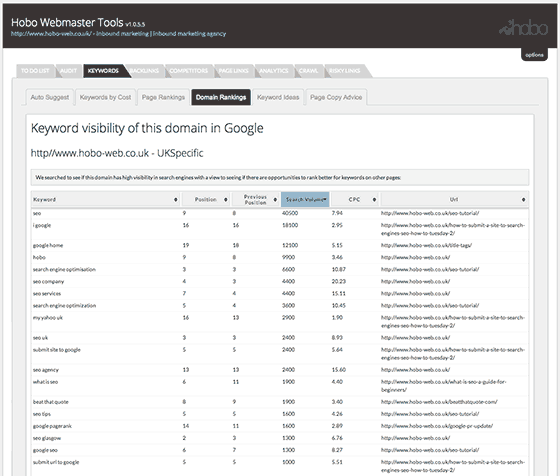This screenshot has height=476, width=560.
Task: Switch to the ANALYTICS tab
Action: coord(274,71)
